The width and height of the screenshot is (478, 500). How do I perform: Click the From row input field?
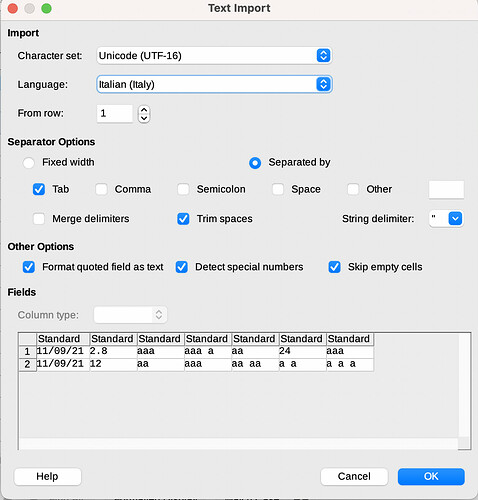pos(115,114)
